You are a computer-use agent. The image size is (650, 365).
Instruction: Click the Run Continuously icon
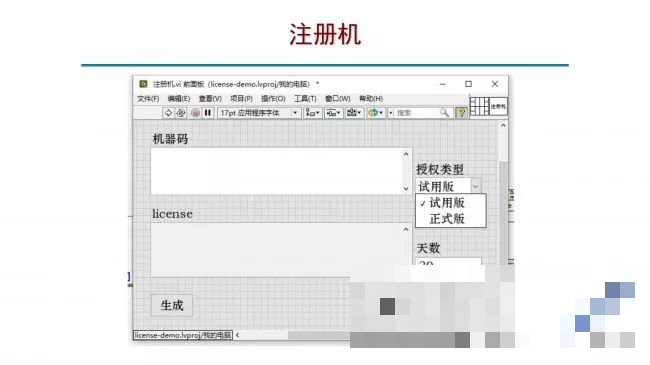[x=181, y=113]
